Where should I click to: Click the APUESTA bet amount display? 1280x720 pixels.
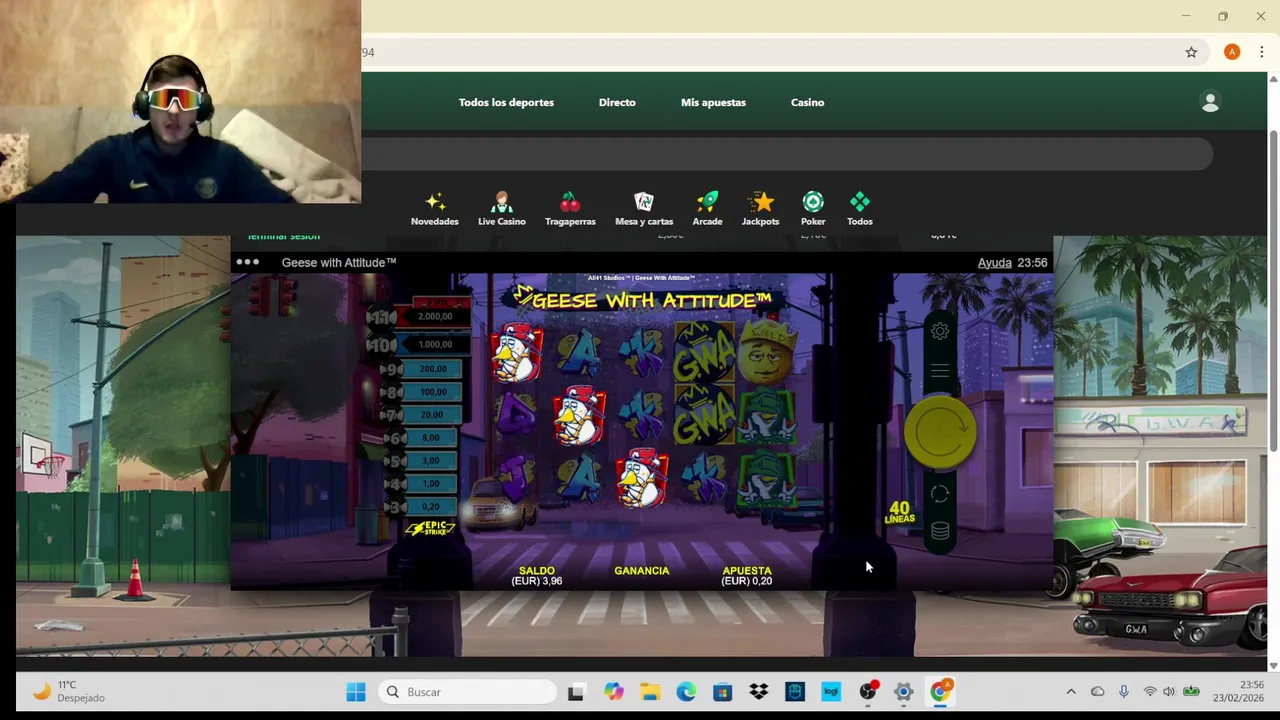click(x=747, y=575)
